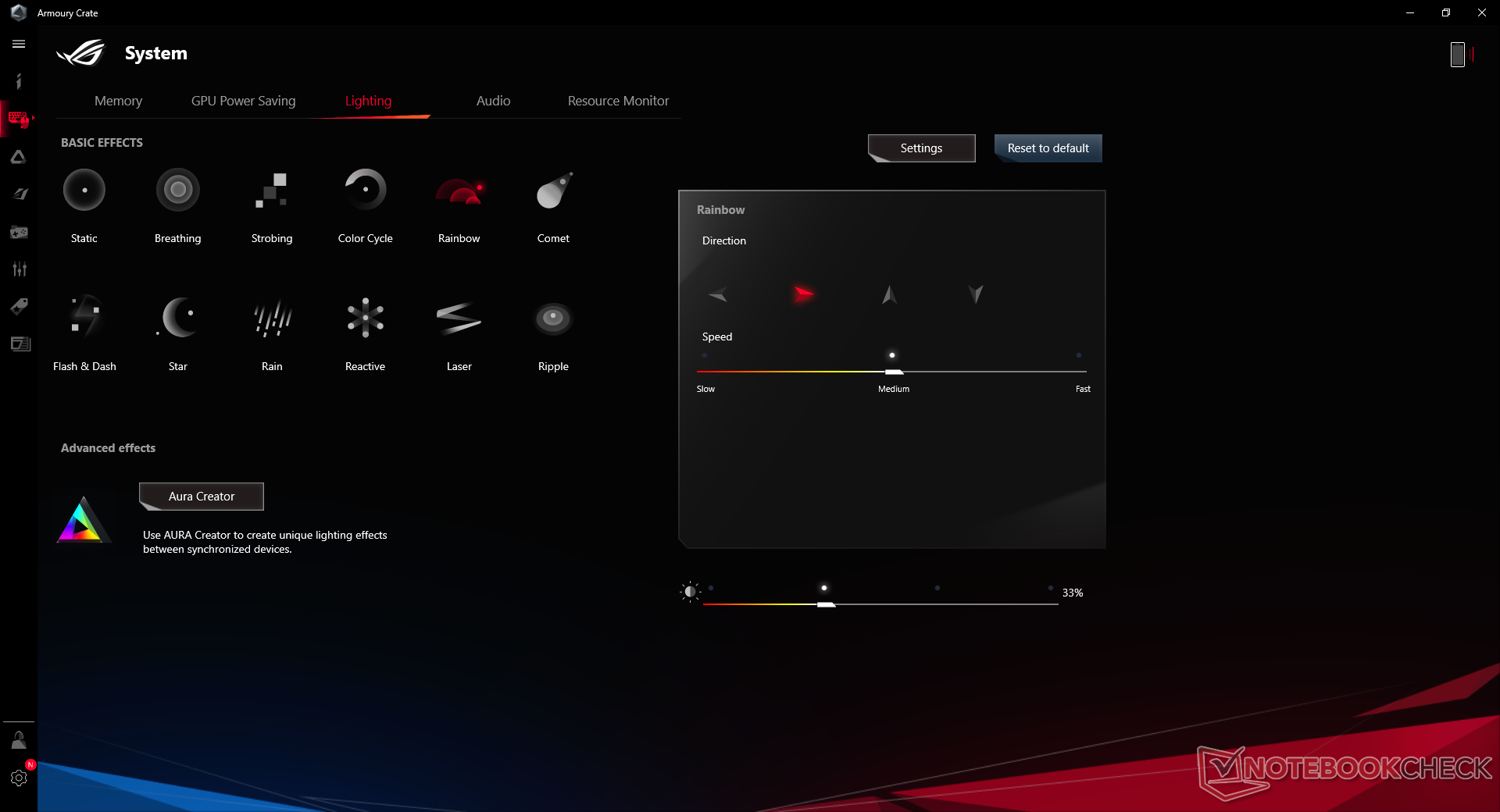Open the Resource Monitor tab
Viewport: 1500px width, 812px height.
pos(619,101)
